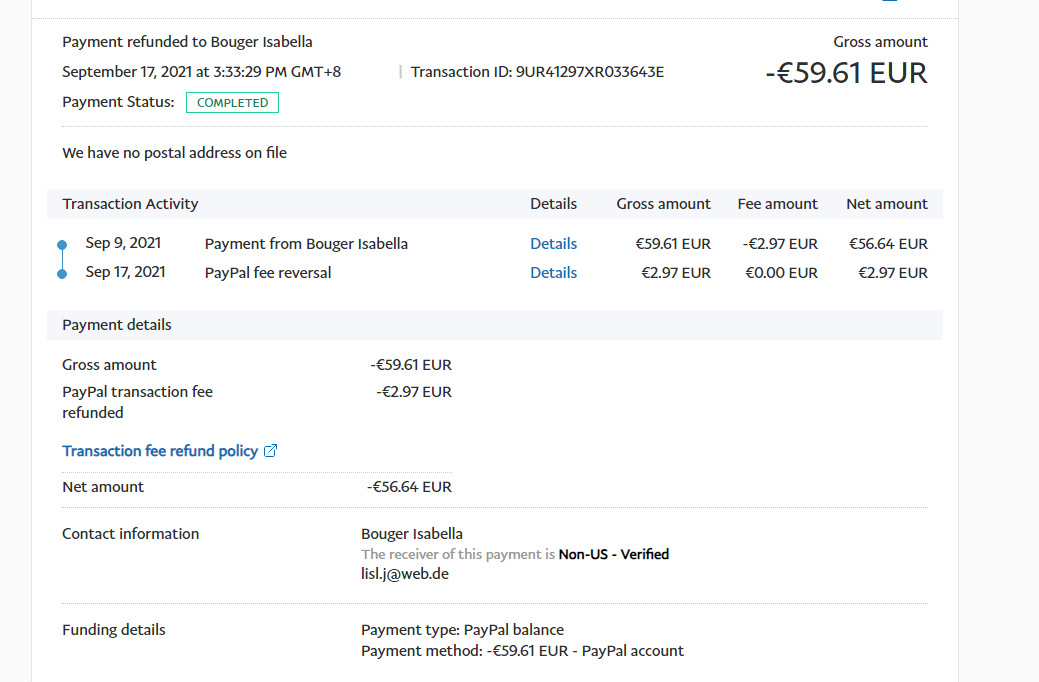Click the -€56.64 EUR net amount value
Viewport: 1039px width, 682px height.
pyautogui.click(x=409, y=487)
